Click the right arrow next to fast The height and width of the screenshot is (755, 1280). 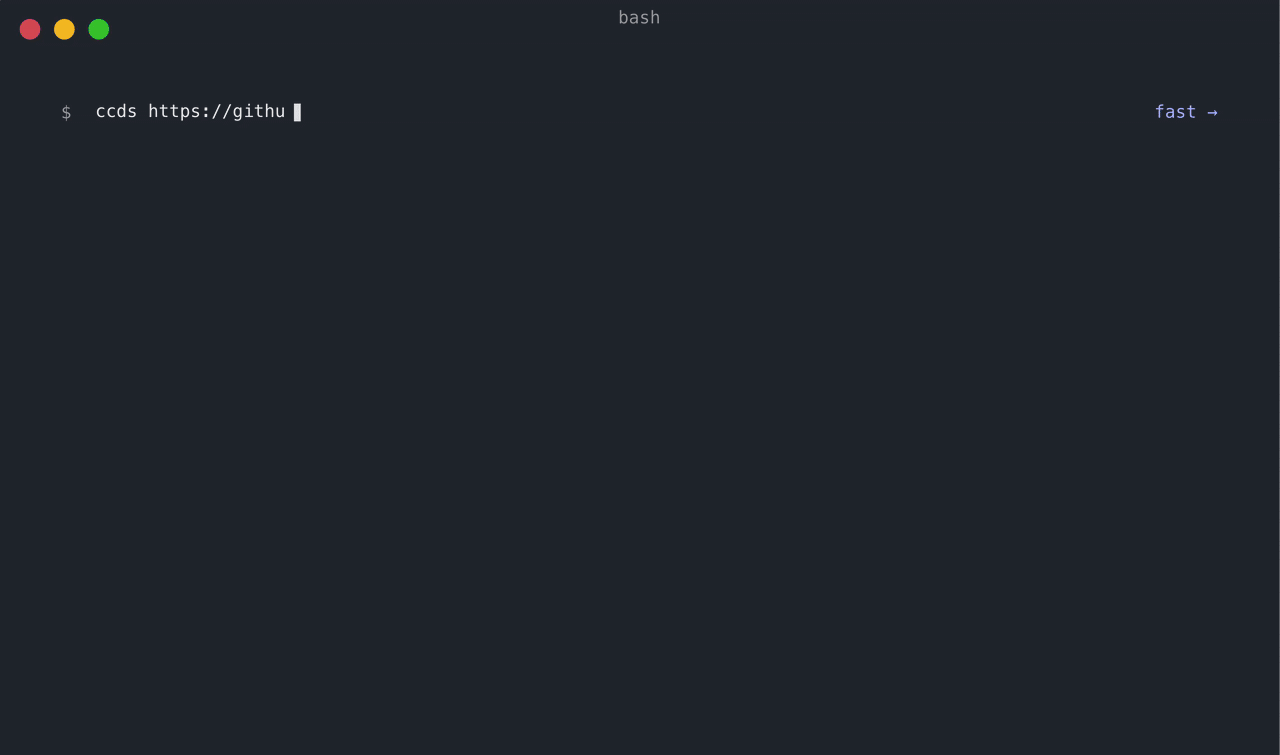click(x=1212, y=112)
